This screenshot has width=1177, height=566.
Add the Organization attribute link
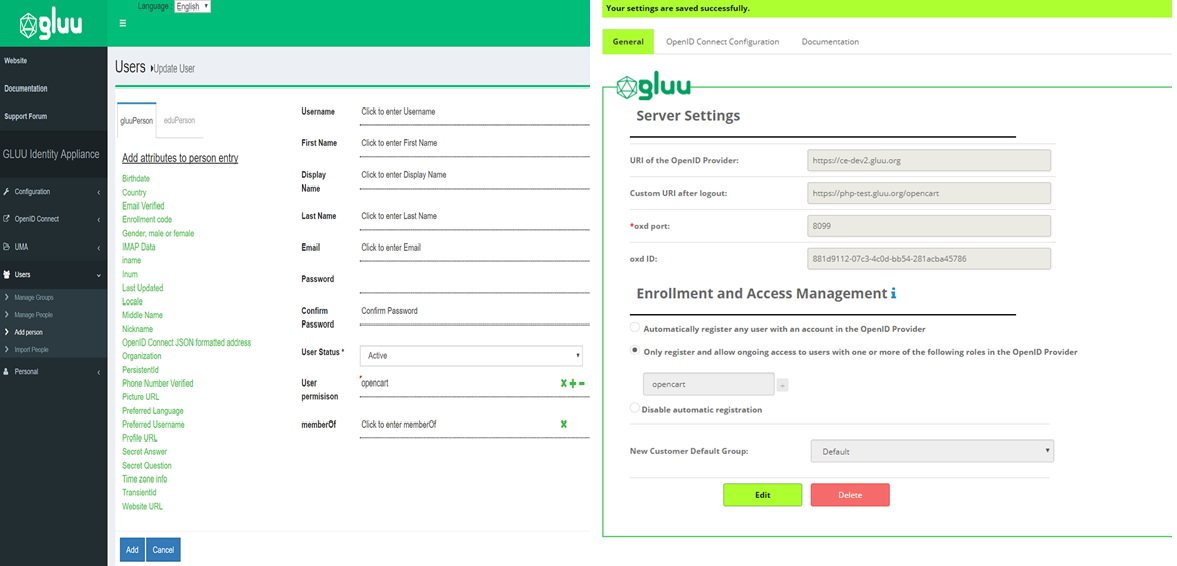142,357
